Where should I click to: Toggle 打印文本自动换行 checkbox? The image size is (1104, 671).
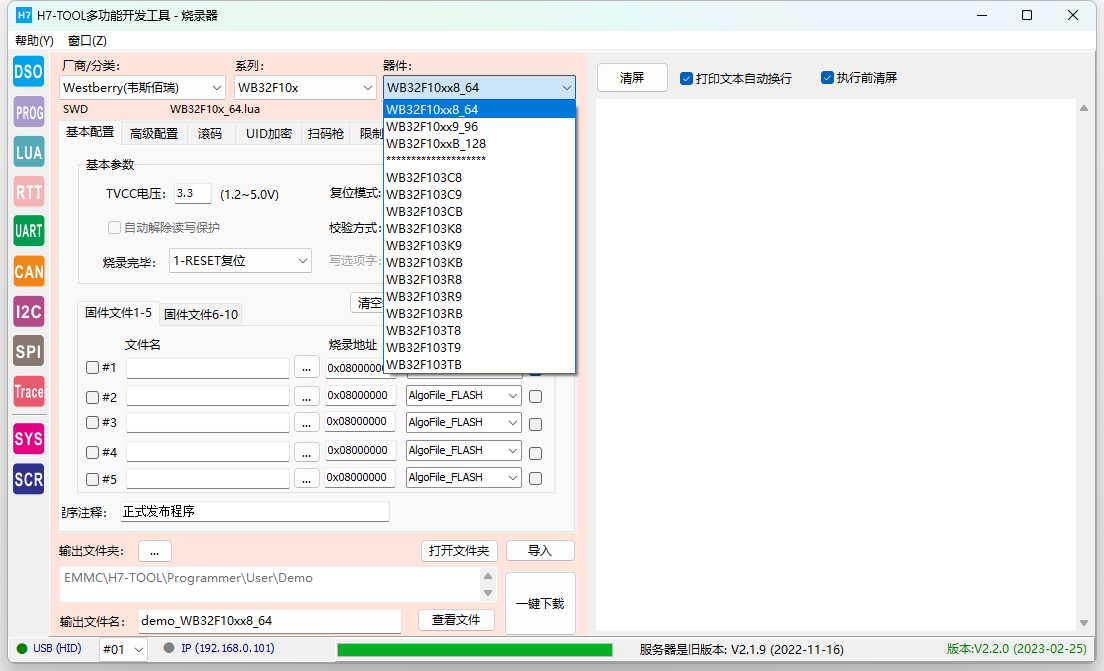pos(686,78)
